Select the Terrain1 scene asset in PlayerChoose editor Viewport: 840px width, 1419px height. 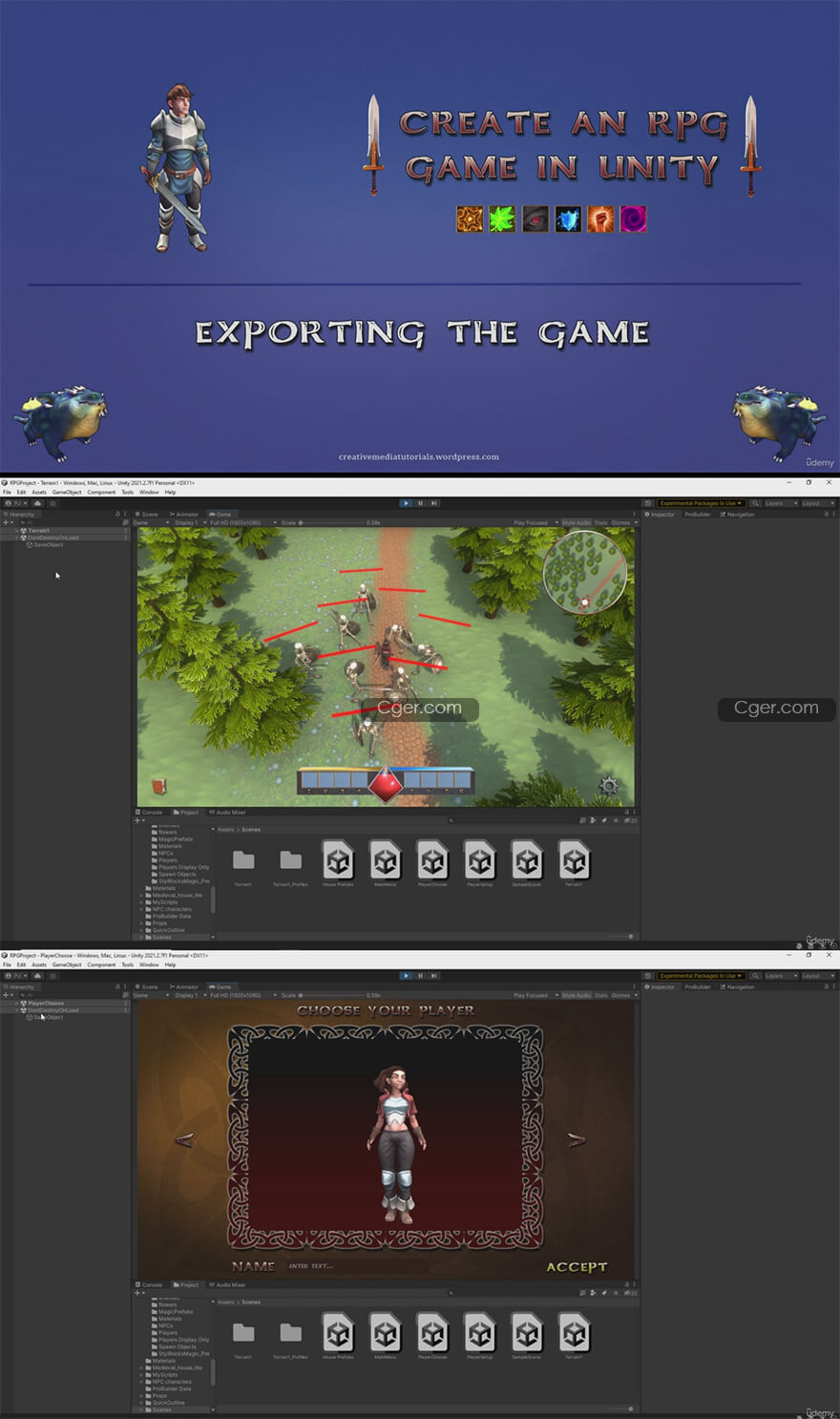[574, 1335]
